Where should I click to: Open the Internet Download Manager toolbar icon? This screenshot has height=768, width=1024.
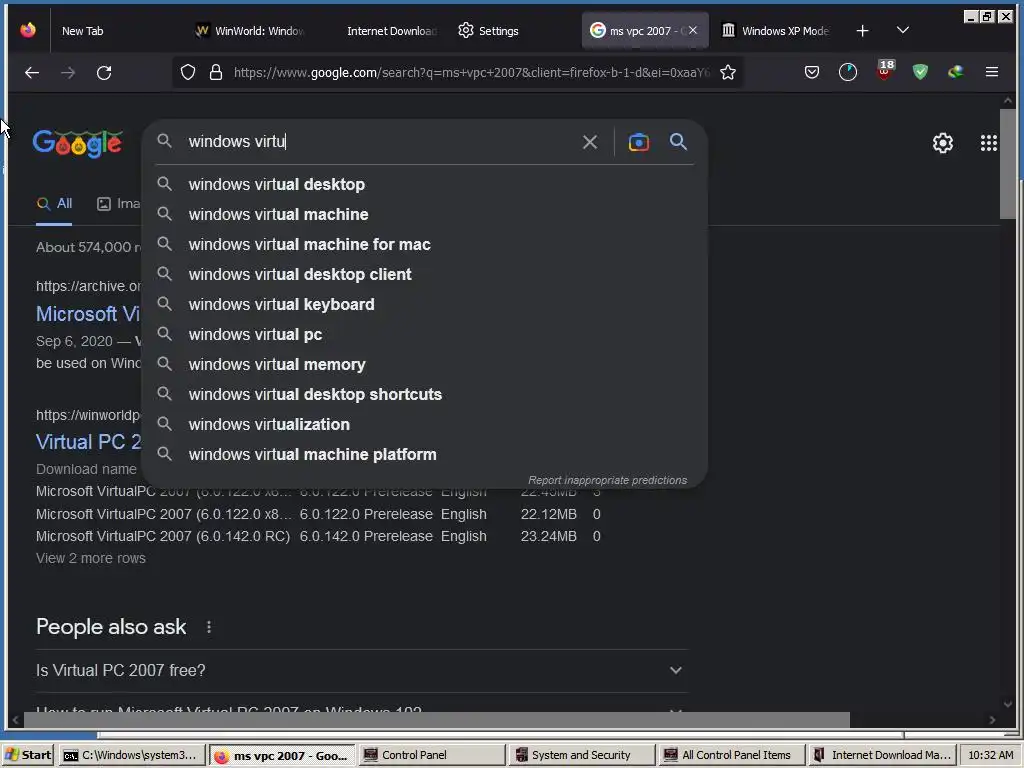point(955,72)
